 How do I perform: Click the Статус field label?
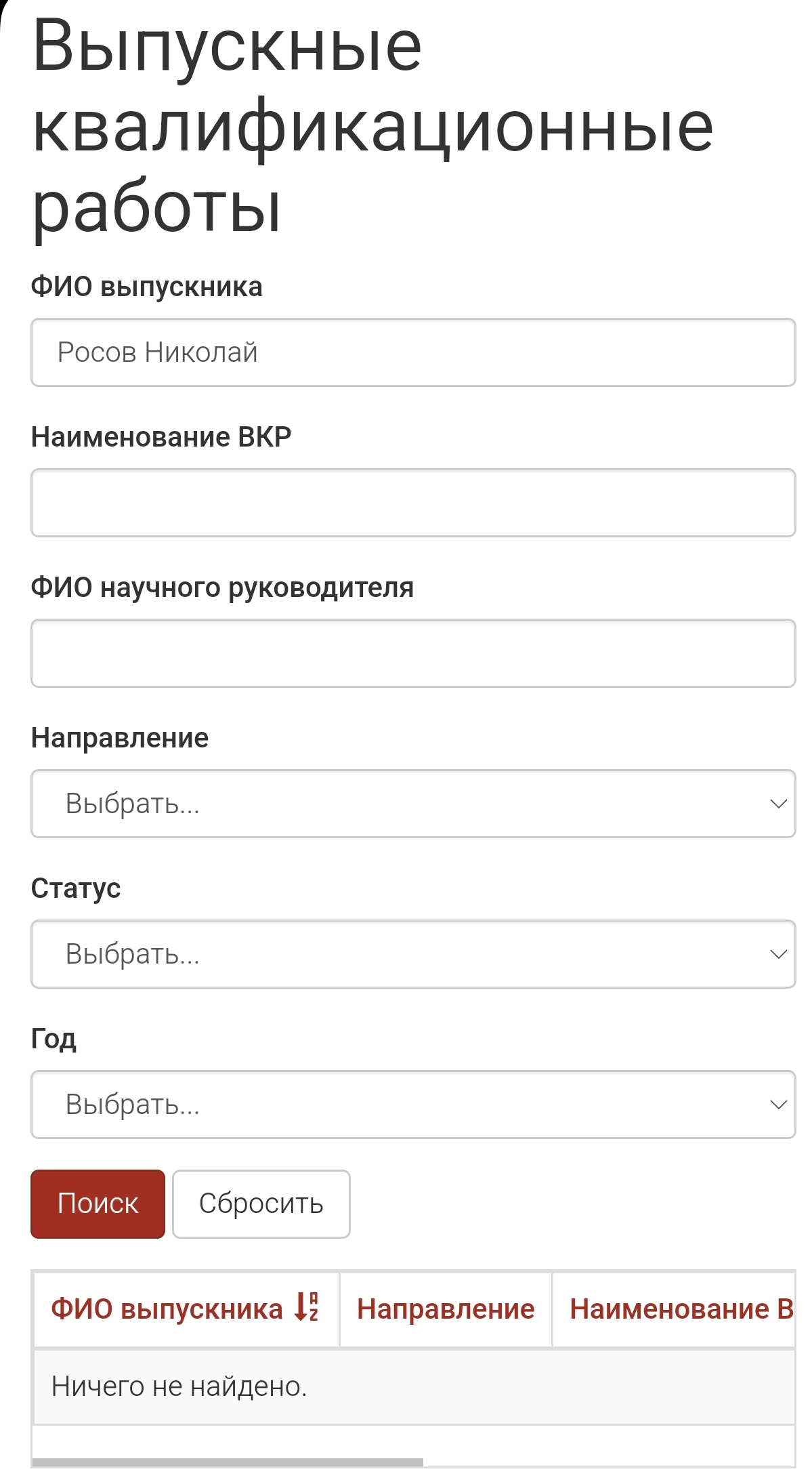pyautogui.click(x=76, y=888)
